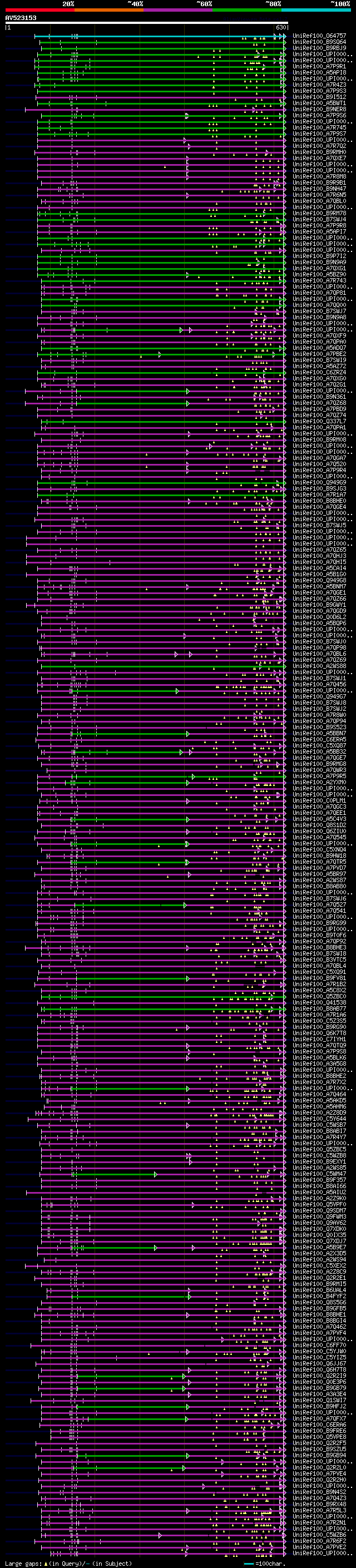The image size is (356, 1568).
Task: Select hit label UniRef100_A7QXE7
Action: (319, 159)
